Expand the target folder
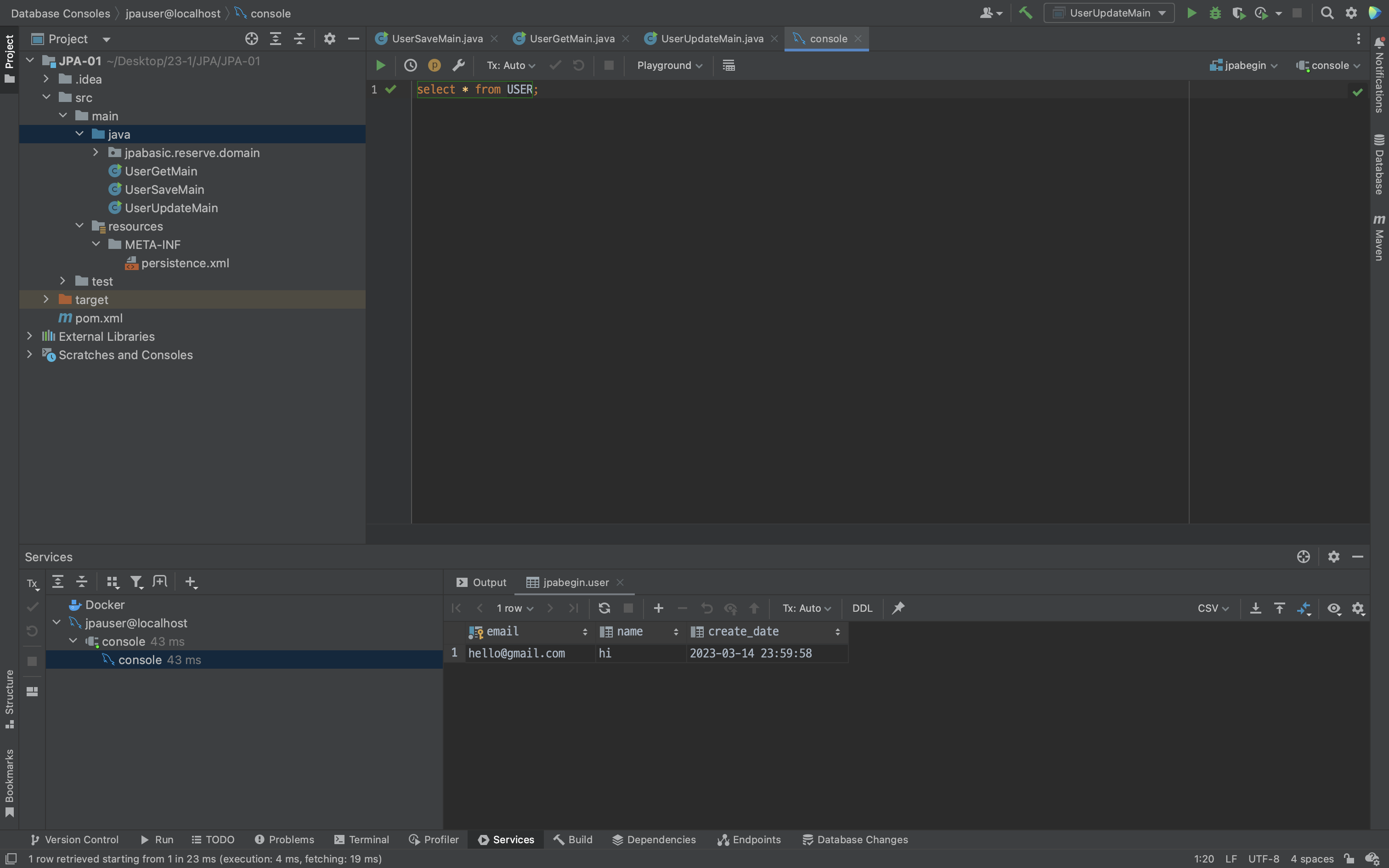Viewport: 1389px width, 868px height. click(x=46, y=299)
